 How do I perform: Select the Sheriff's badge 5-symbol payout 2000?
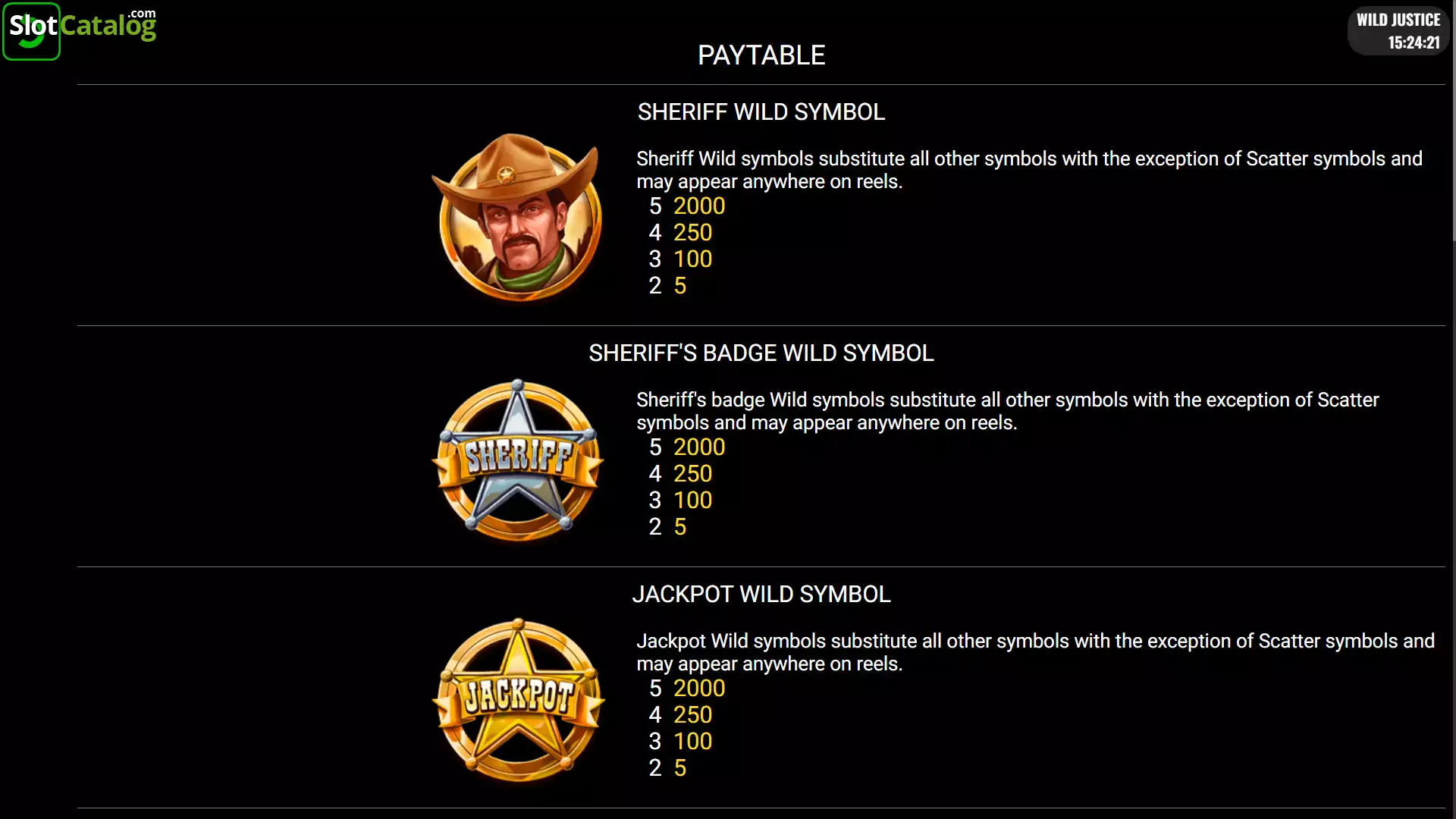pyautogui.click(x=699, y=447)
